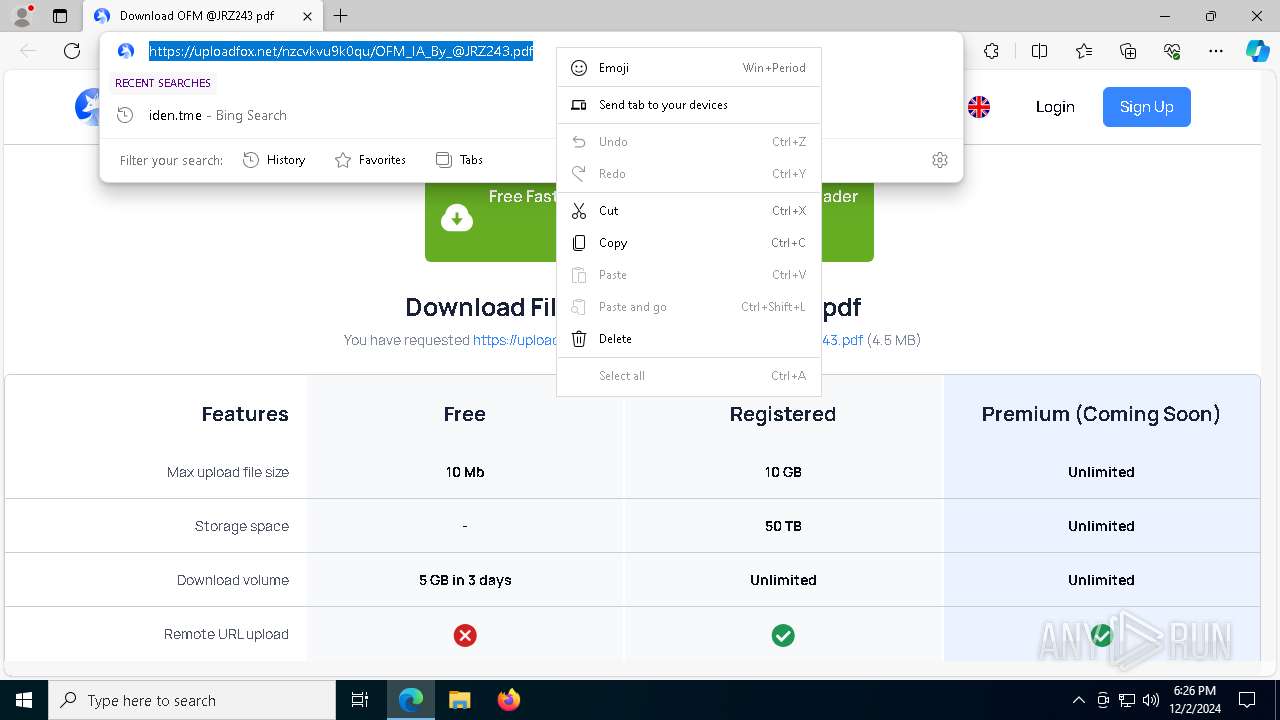
Task: Click the taskbar search box
Action: pos(192,700)
